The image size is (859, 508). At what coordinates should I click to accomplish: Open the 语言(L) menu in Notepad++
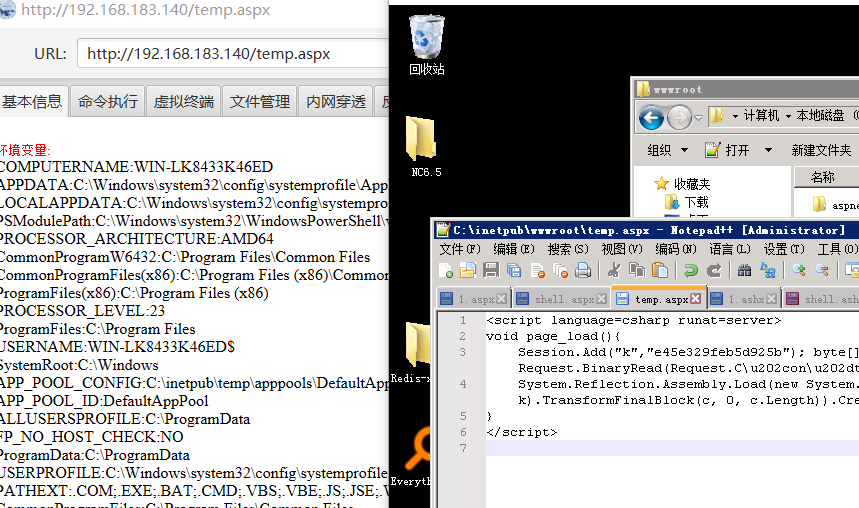(x=730, y=249)
